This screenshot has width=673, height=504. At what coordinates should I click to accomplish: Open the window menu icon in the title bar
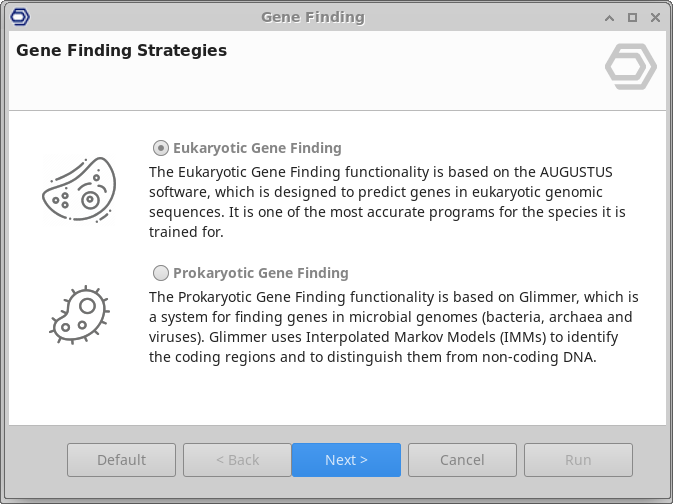(x=18, y=17)
